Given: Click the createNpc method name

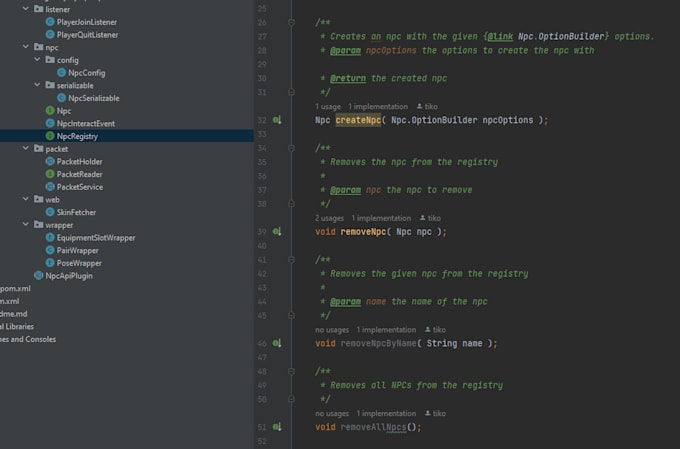Looking at the screenshot, I should (x=358, y=120).
